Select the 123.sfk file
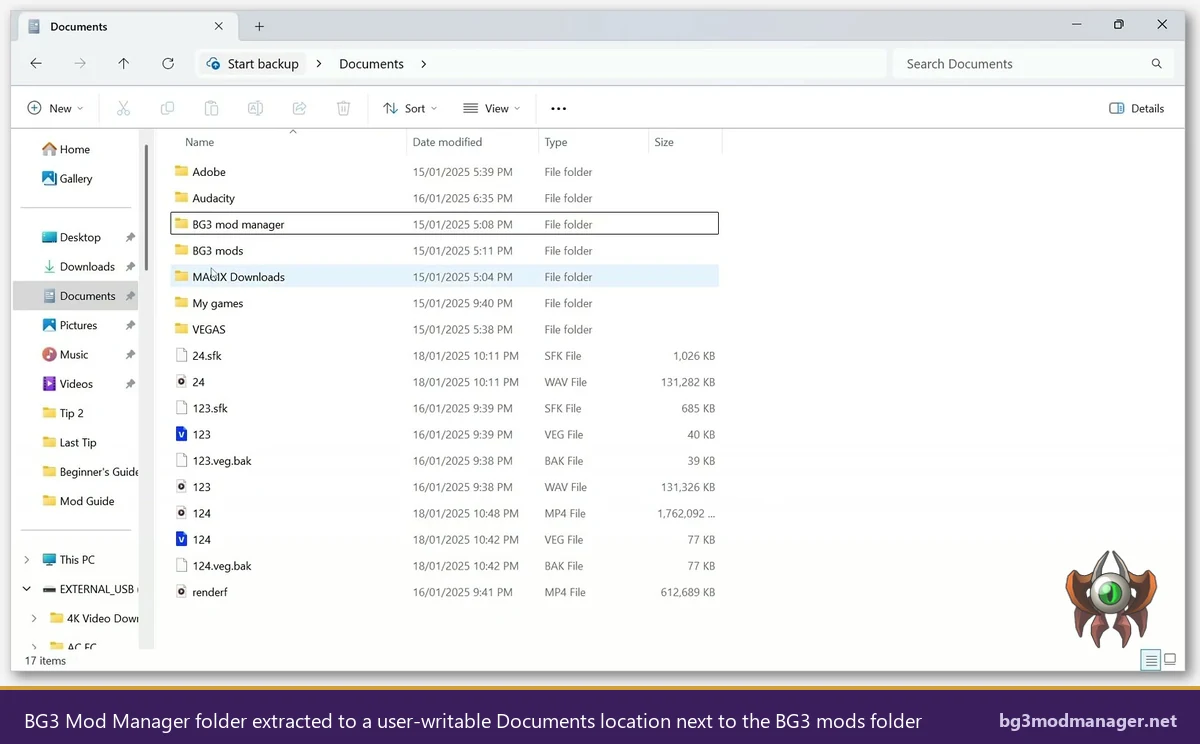Screen dimensions: 1200x744 coord(444,408)
